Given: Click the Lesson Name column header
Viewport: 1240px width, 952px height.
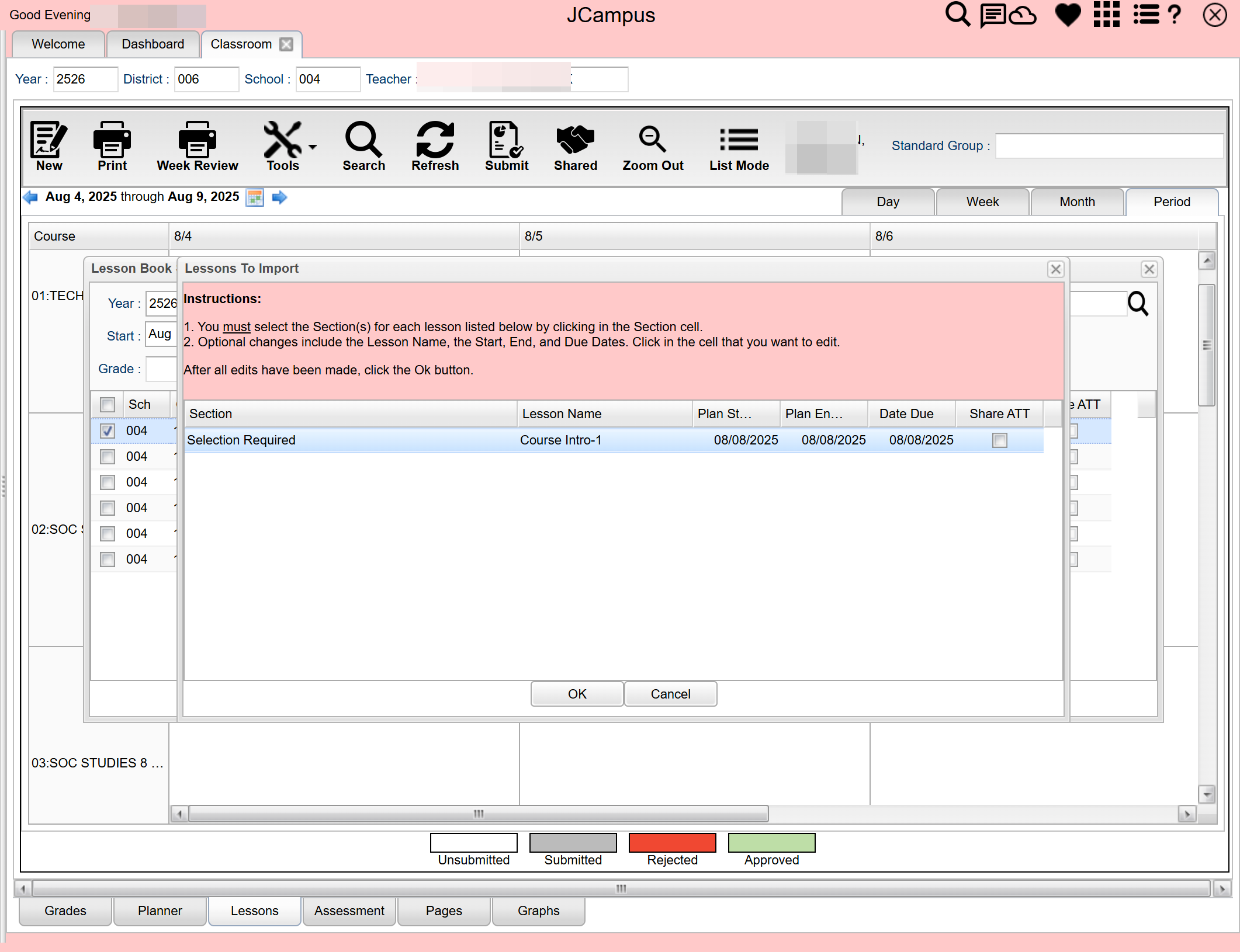Looking at the screenshot, I should coord(605,414).
